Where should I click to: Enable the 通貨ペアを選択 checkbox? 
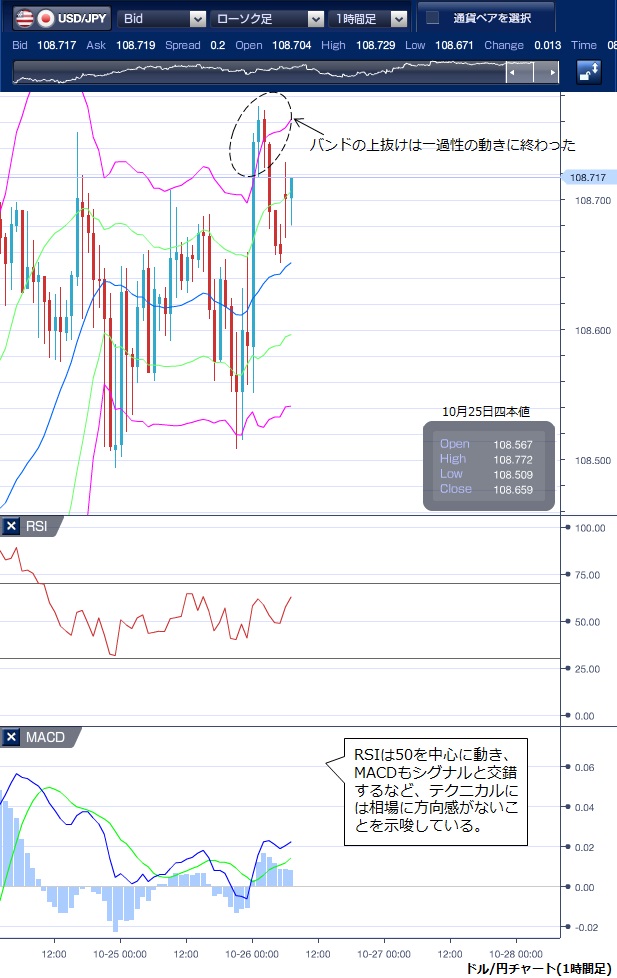point(432,18)
